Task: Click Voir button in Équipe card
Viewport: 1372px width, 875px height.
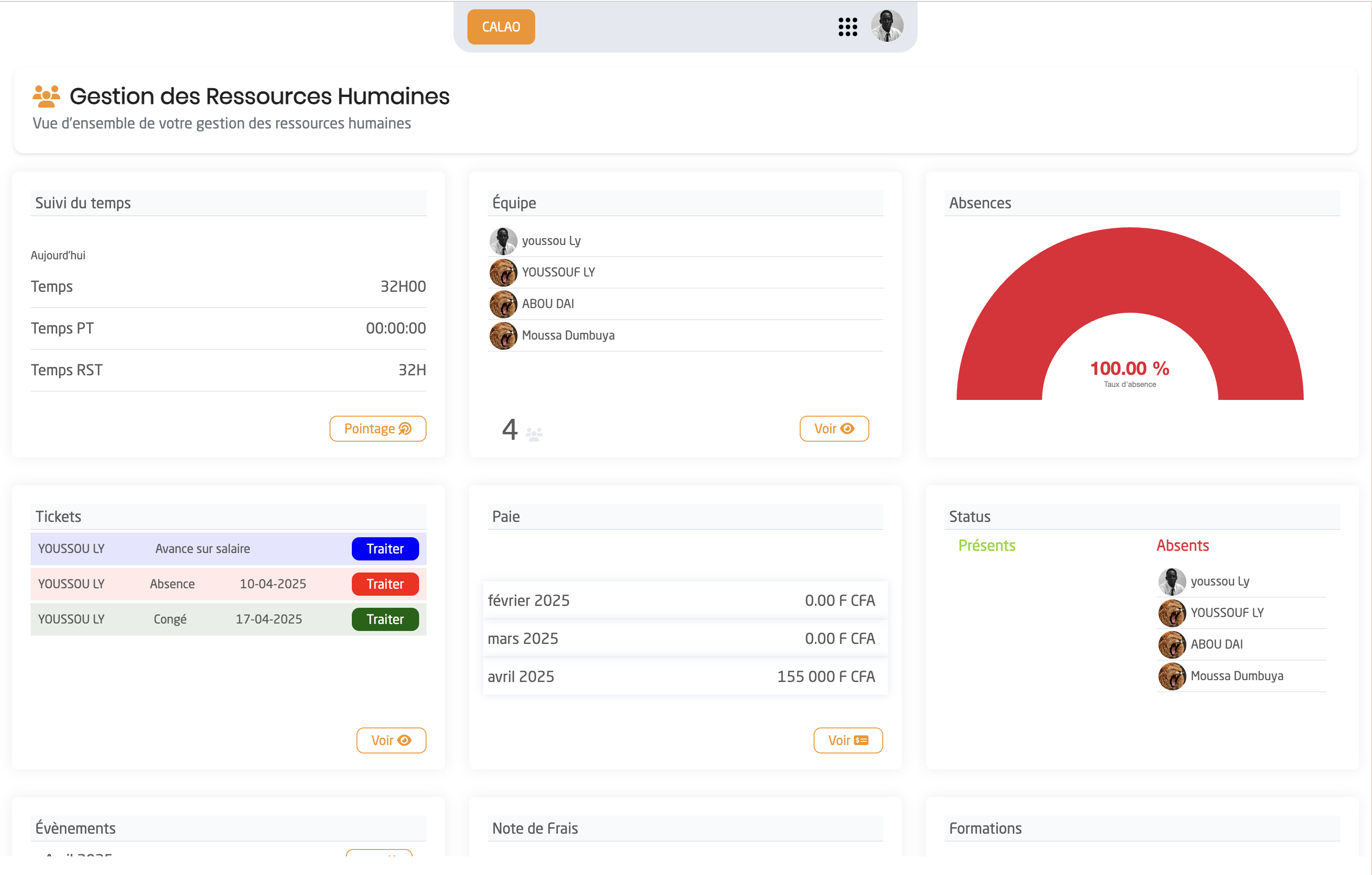Action: click(834, 428)
